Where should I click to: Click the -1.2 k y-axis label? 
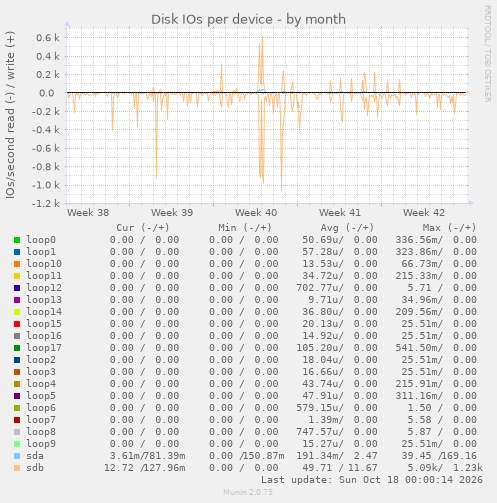46,203
